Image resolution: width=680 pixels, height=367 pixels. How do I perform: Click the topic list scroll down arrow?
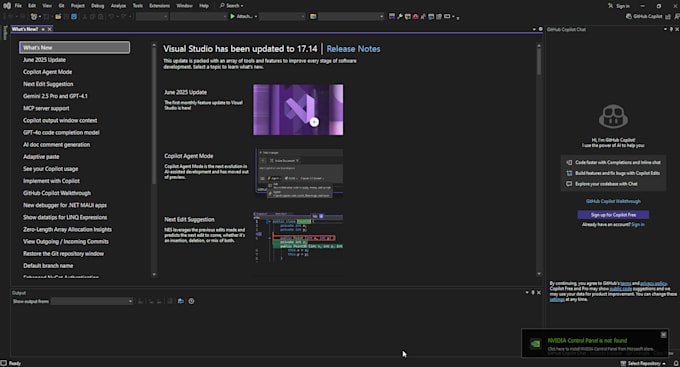(x=154, y=275)
